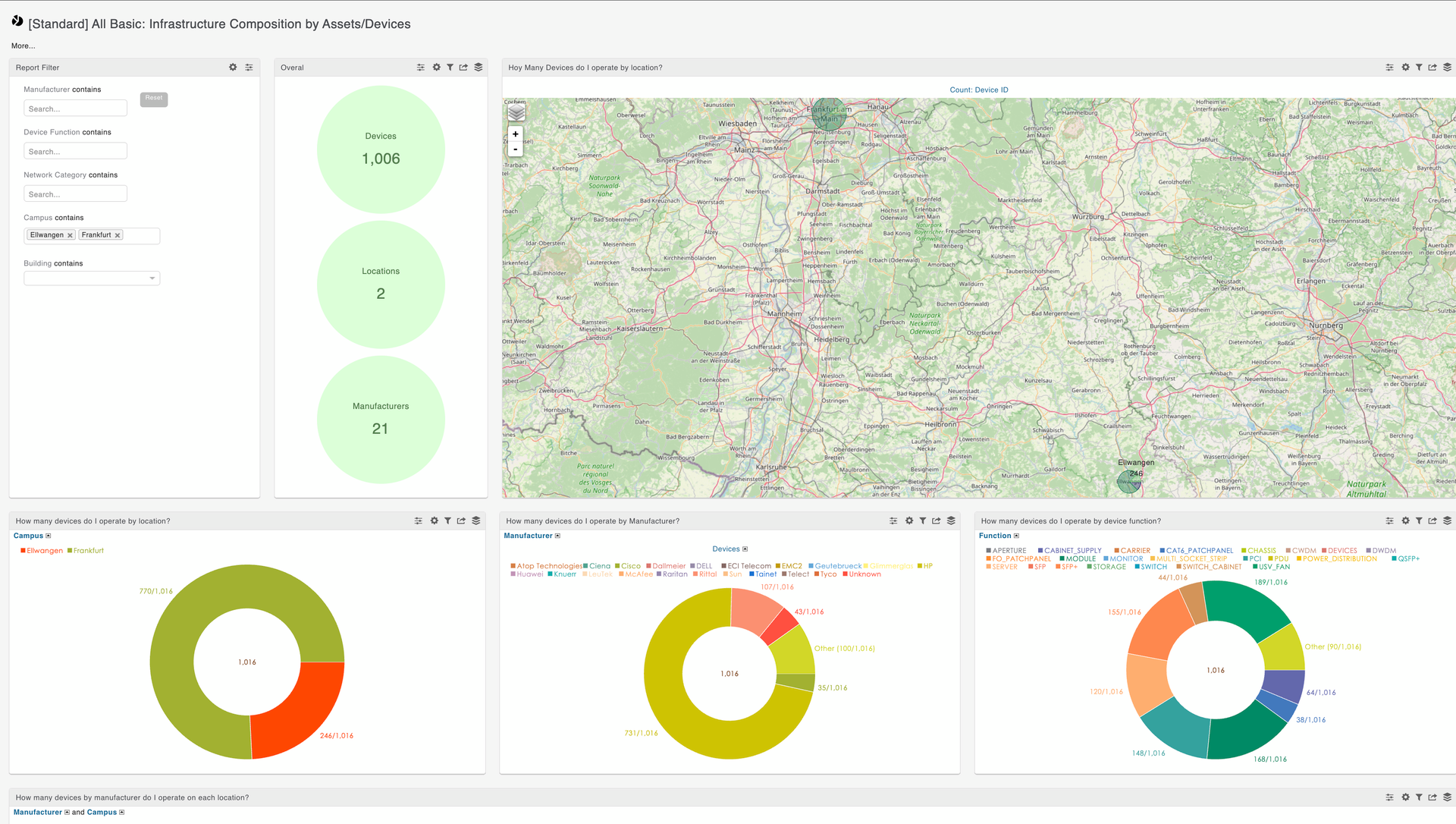Open Report Filter panel settings gear
The width and height of the screenshot is (1456, 824).
pyautogui.click(x=233, y=68)
